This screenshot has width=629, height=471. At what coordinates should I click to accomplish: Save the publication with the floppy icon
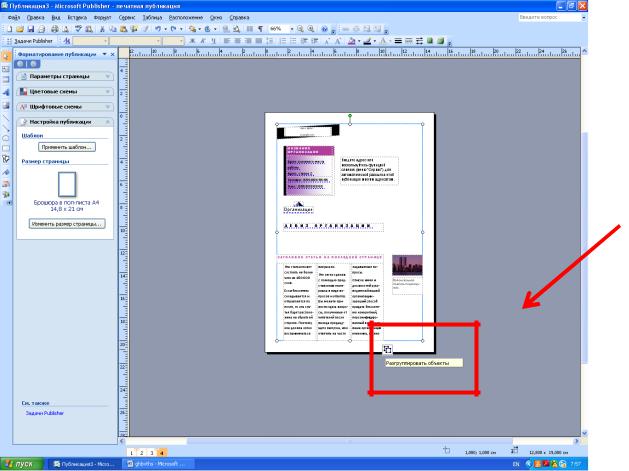click(x=30, y=29)
